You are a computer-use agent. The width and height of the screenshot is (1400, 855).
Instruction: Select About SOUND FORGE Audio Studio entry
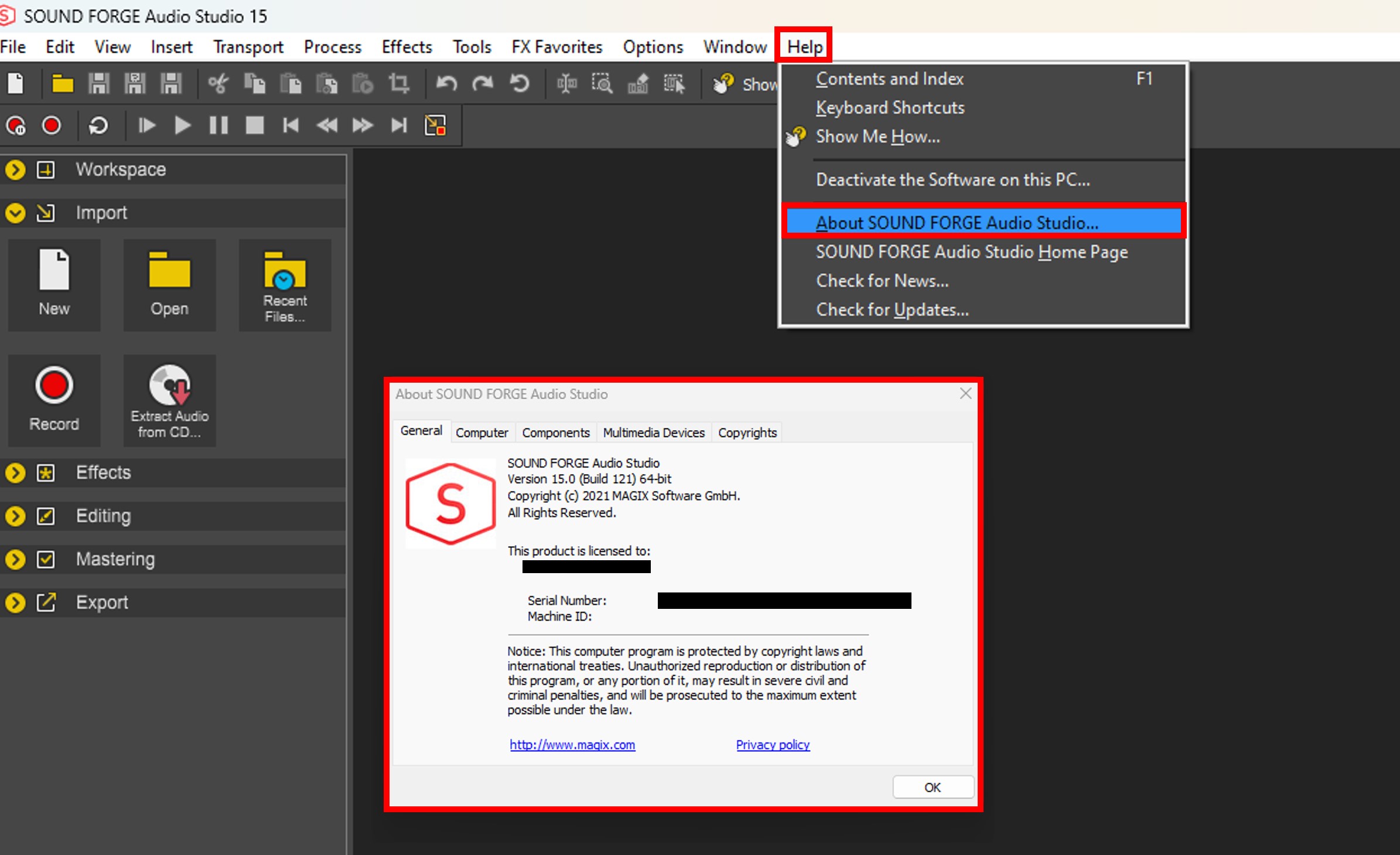[x=983, y=223]
